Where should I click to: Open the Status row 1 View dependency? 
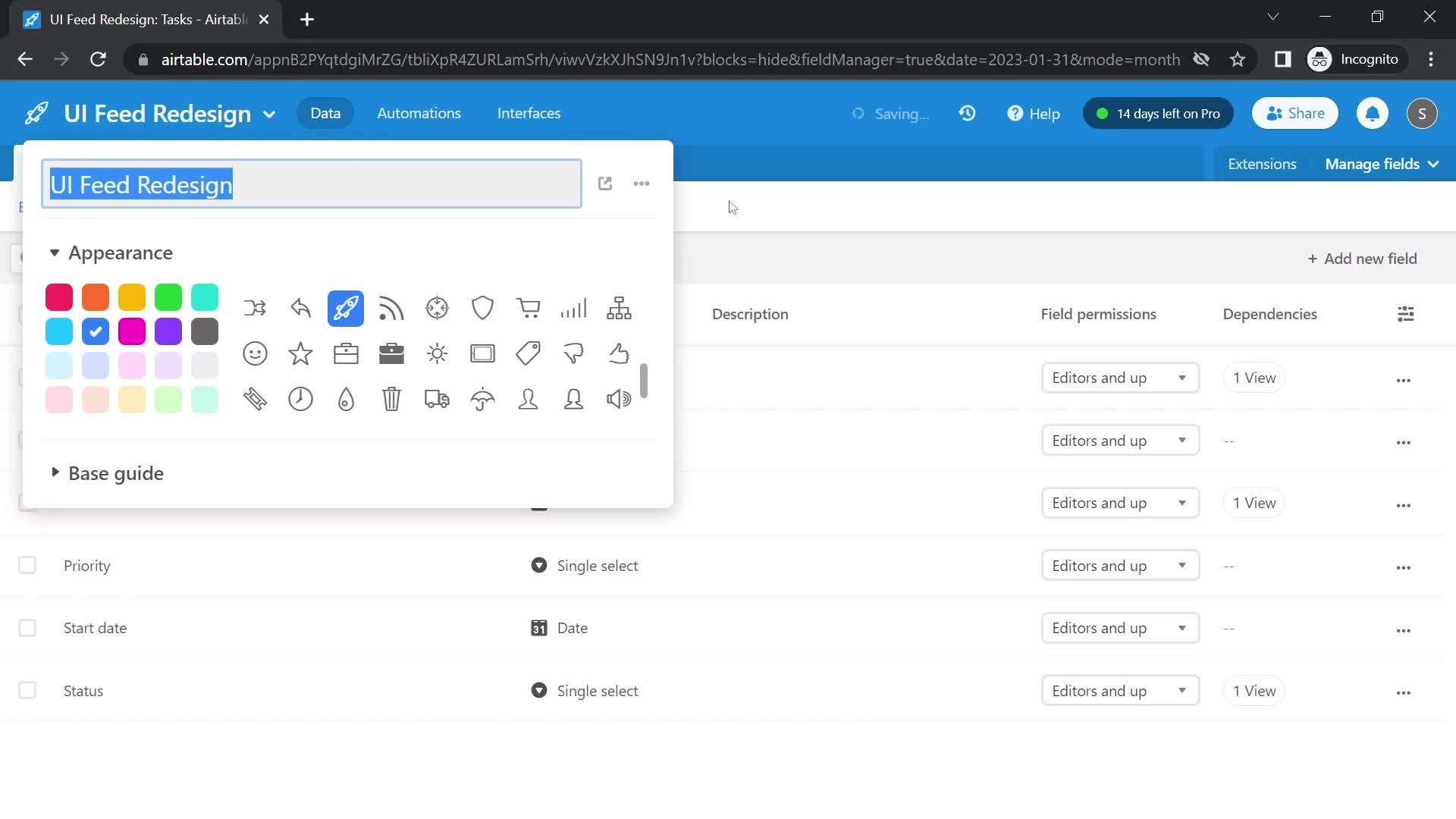[1254, 691]
